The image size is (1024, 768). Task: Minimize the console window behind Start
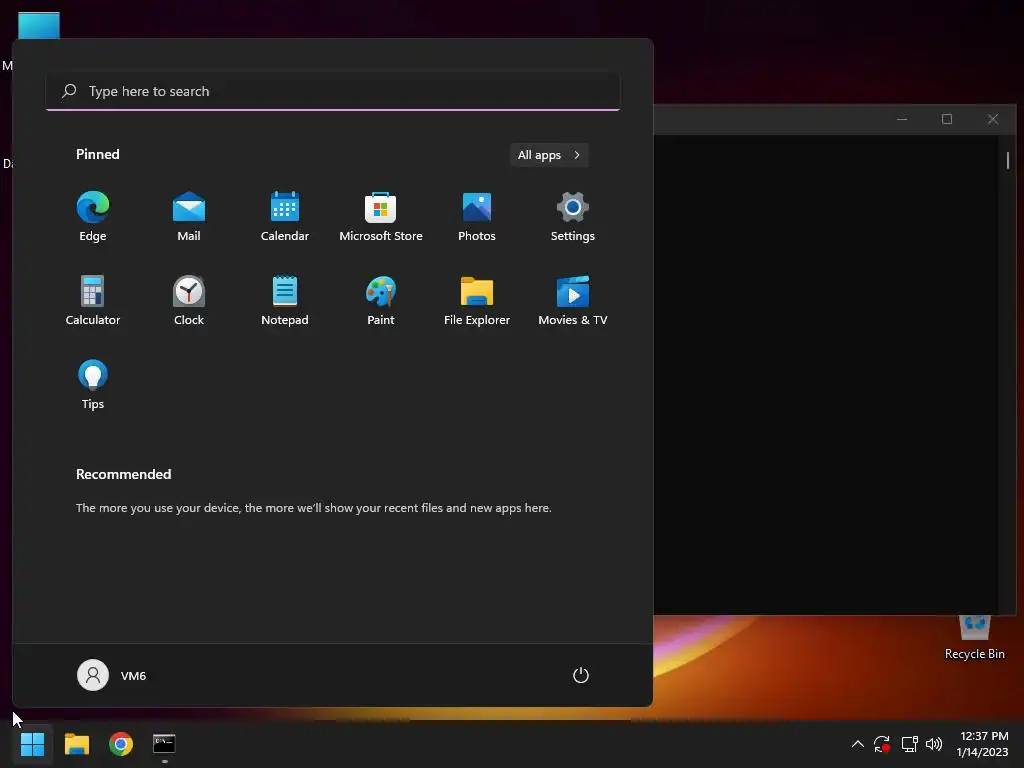(x=902, y=119)
